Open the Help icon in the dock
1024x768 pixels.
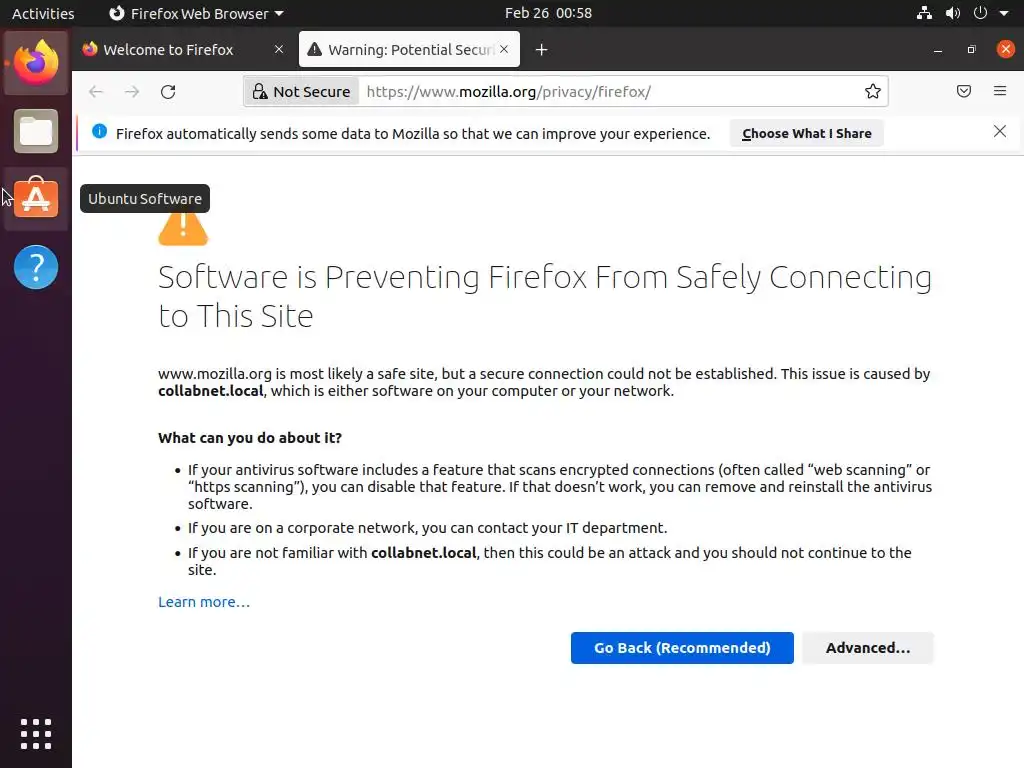coord(36,267)
